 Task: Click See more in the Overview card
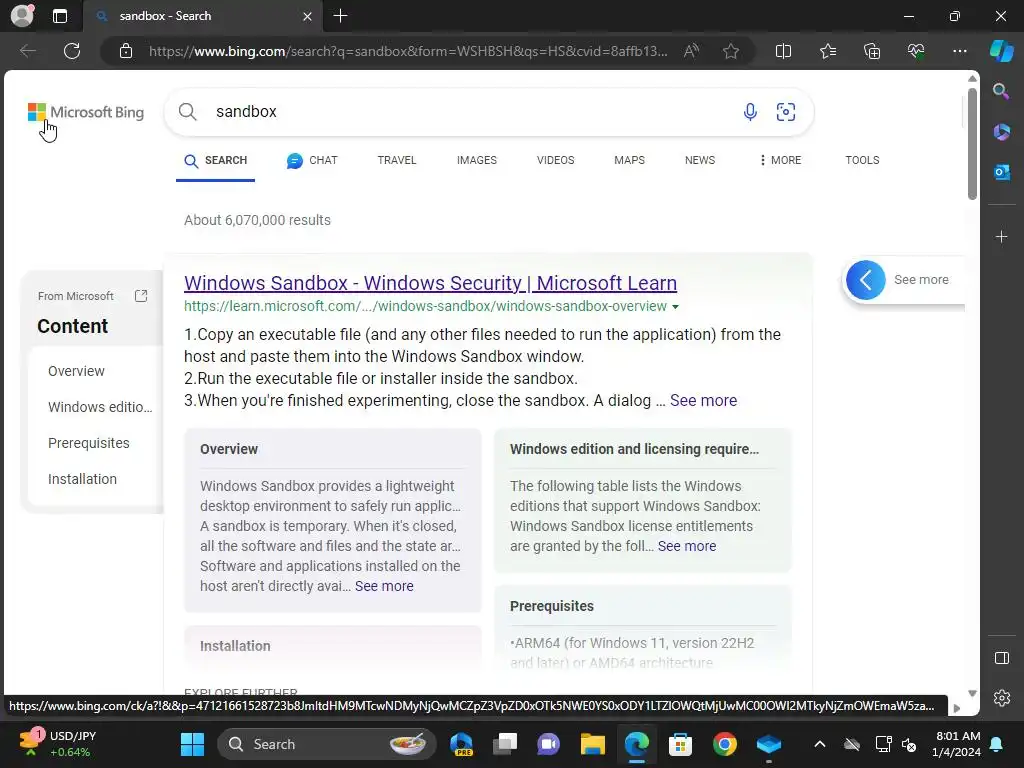pos(384,586)
